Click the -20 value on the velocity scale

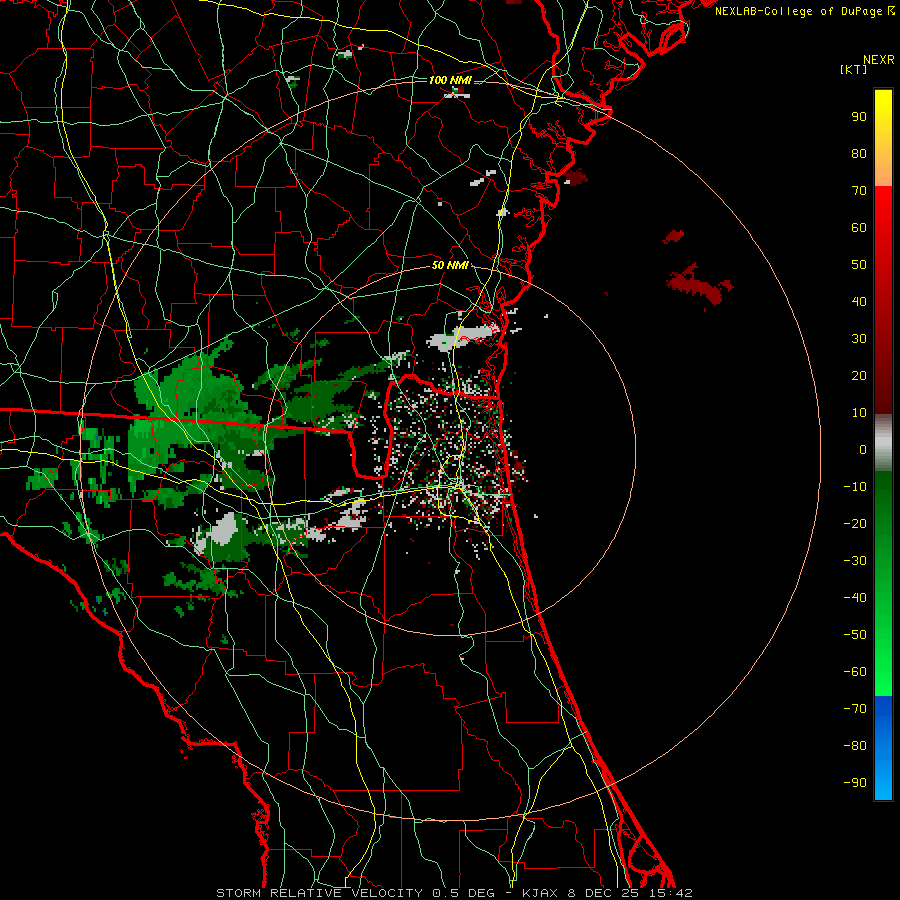pyautogui.click(x=855, y=524)
